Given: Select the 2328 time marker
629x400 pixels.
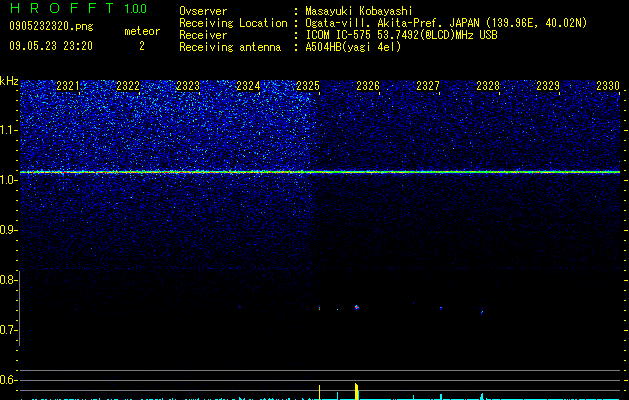Looking at the screenshot, I should [488, 86].
